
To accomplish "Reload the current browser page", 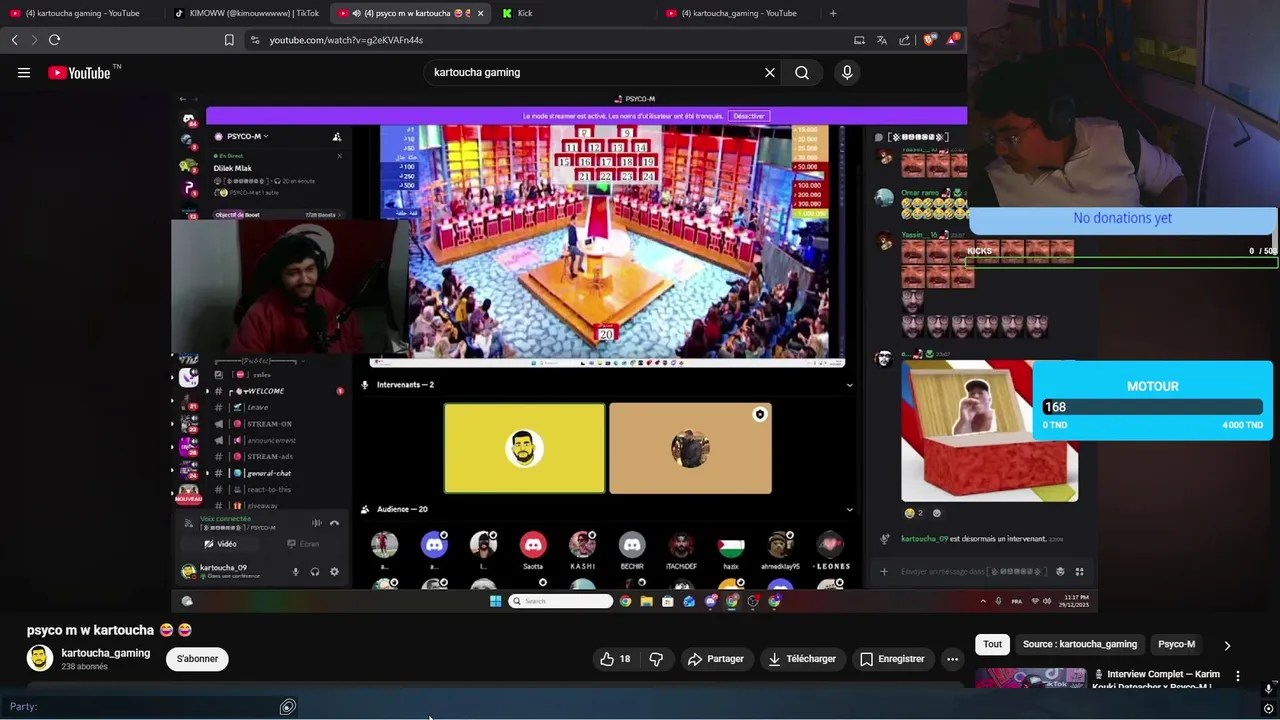I will click(x=54, y=40).
